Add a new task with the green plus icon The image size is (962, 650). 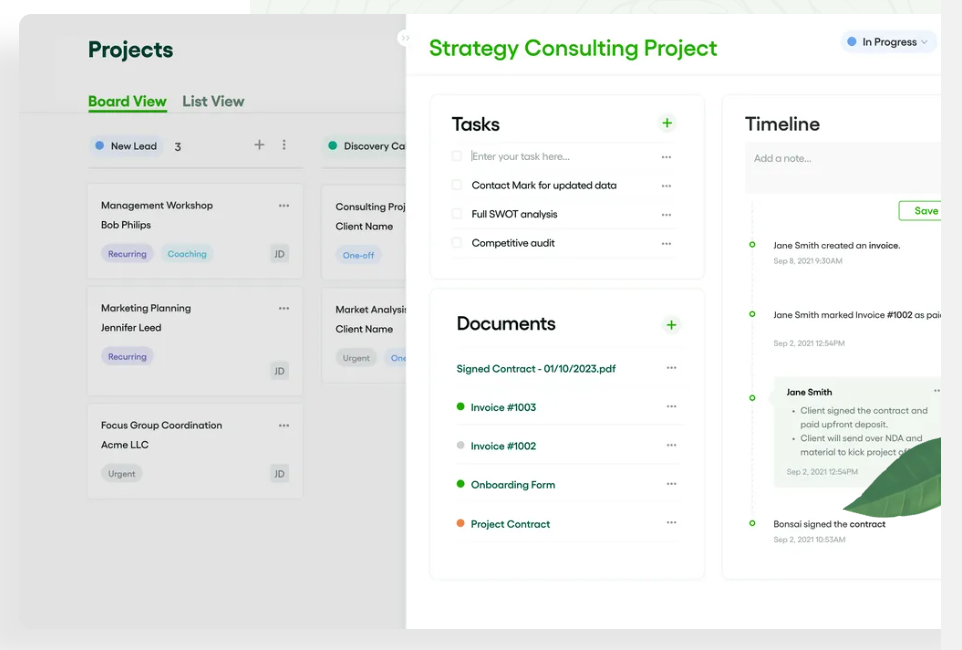667,123
